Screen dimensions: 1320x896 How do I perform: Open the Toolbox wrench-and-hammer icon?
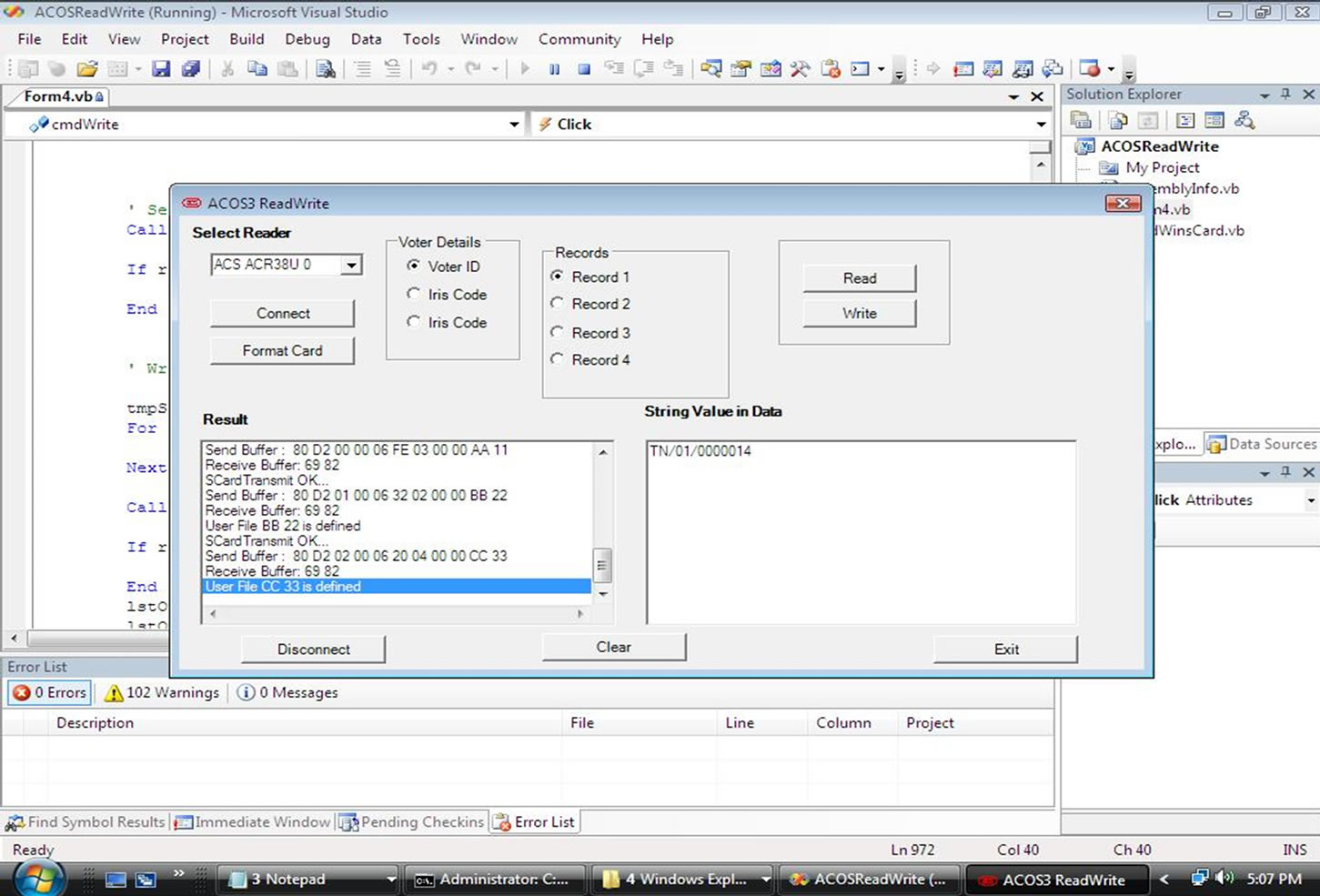(801, 69)
